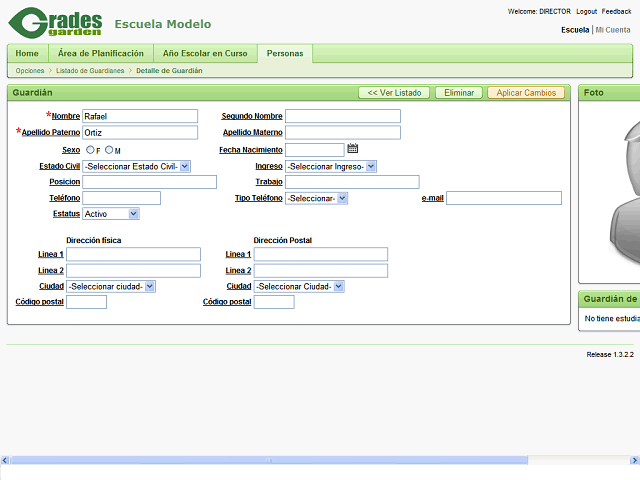Choose a city in the physical address dropdown
The image size is (640, 480).
tap(111, 286)
